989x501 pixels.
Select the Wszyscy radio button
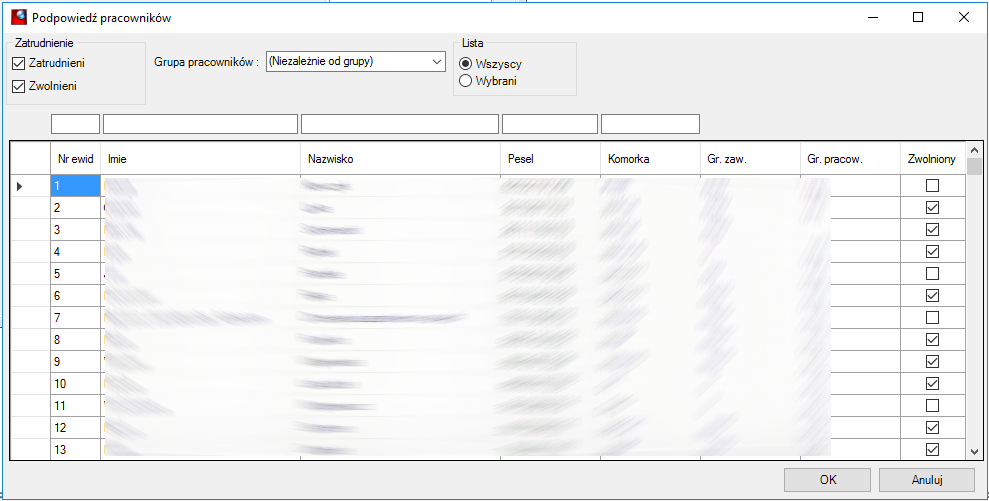[x=465, y=64]
